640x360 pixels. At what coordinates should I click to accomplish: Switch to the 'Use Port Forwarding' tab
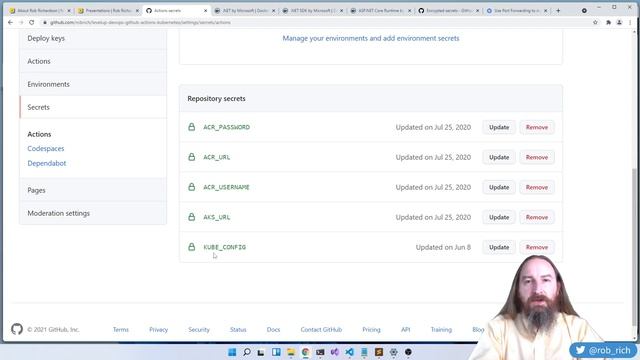click(517, 11)
